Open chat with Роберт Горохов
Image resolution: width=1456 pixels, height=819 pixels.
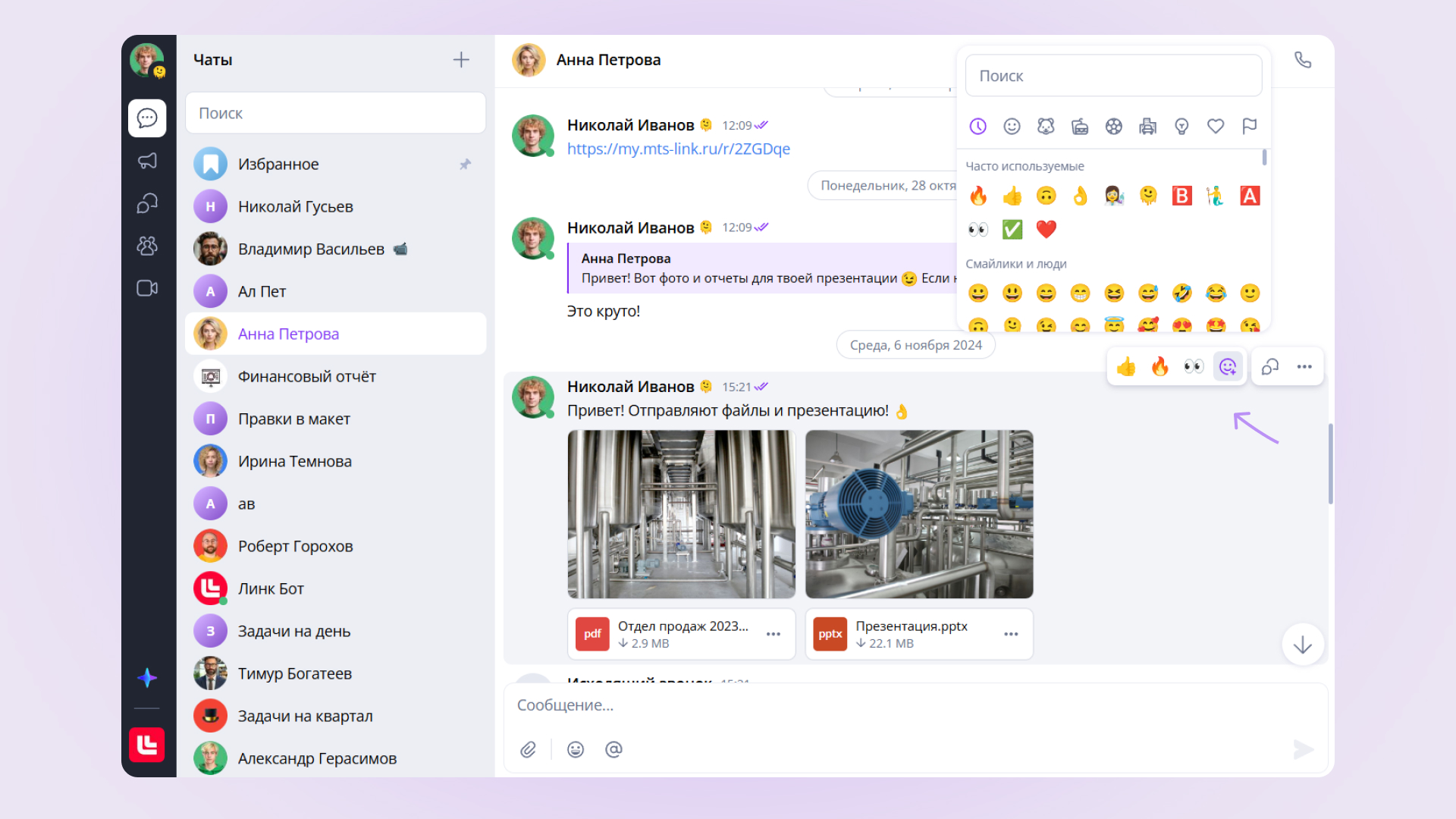(335, 546)
